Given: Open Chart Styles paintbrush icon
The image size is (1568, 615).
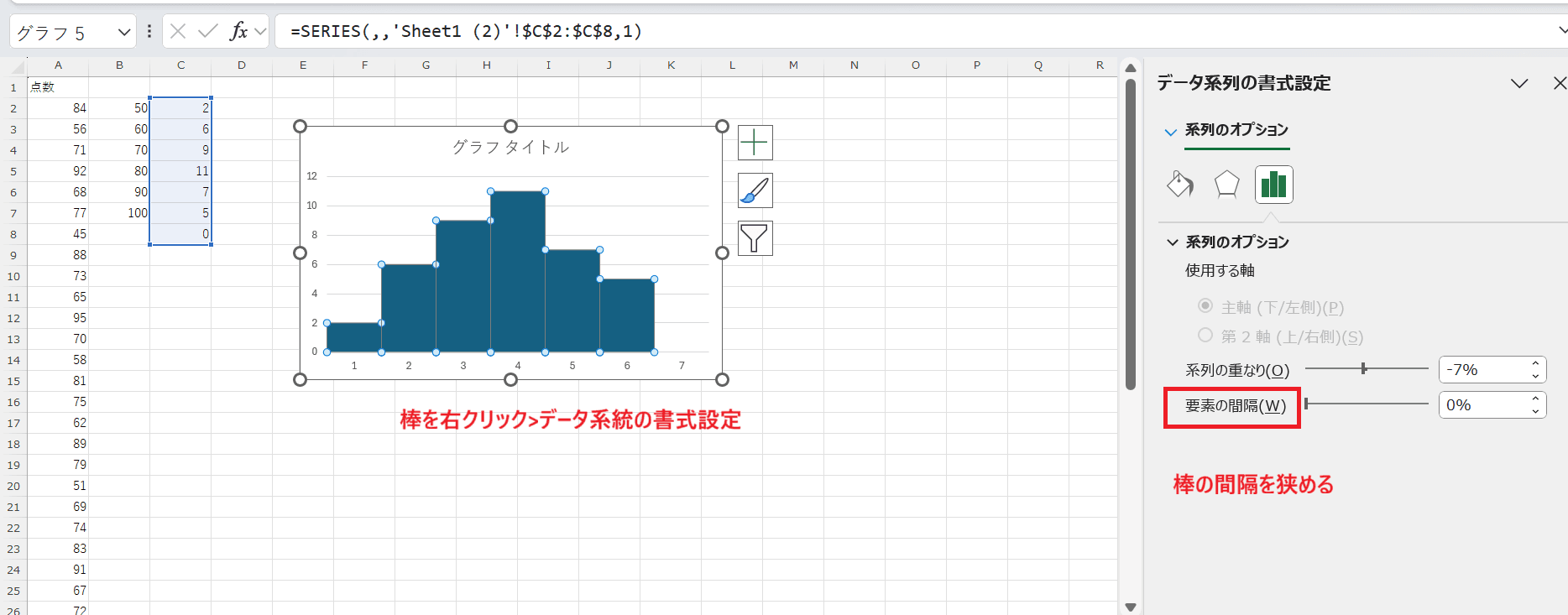Looking at the screenshot, I should tap(755, 190).
